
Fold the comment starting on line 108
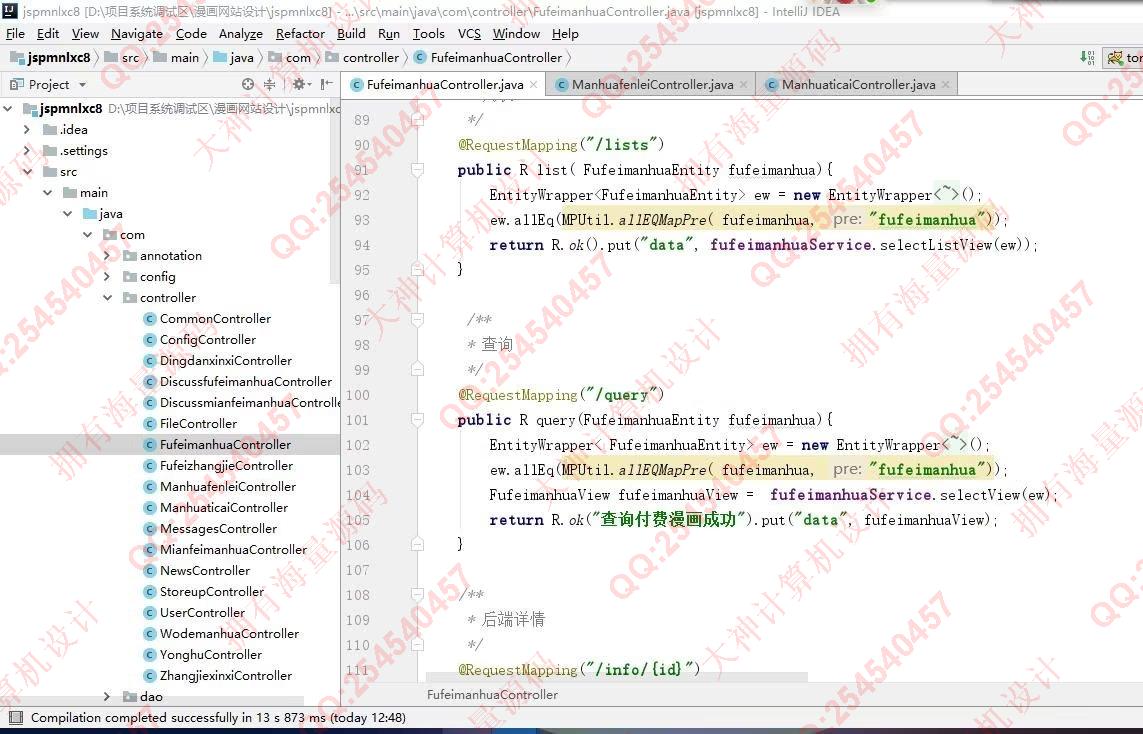coord(418,595)
